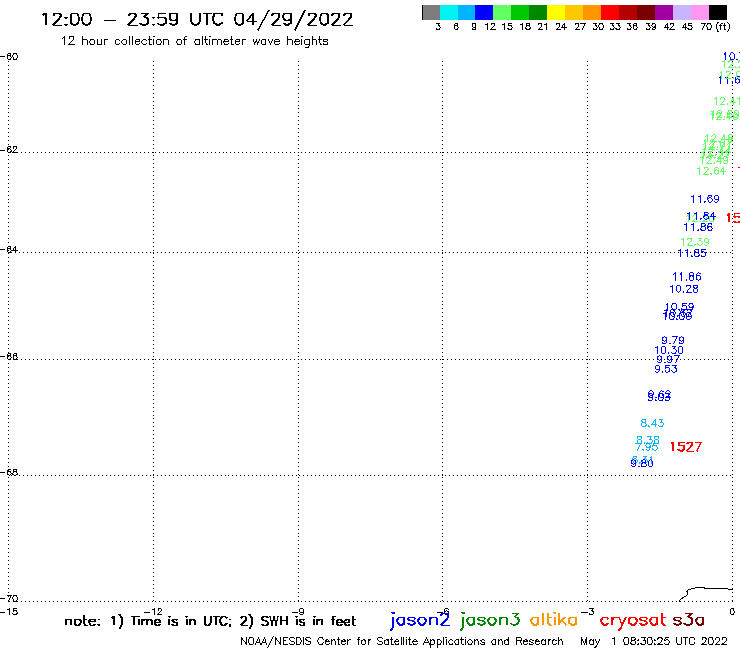740x650 pixels.
Task: Pick the lavender 45 ft swatch
Action: [681, 12]
